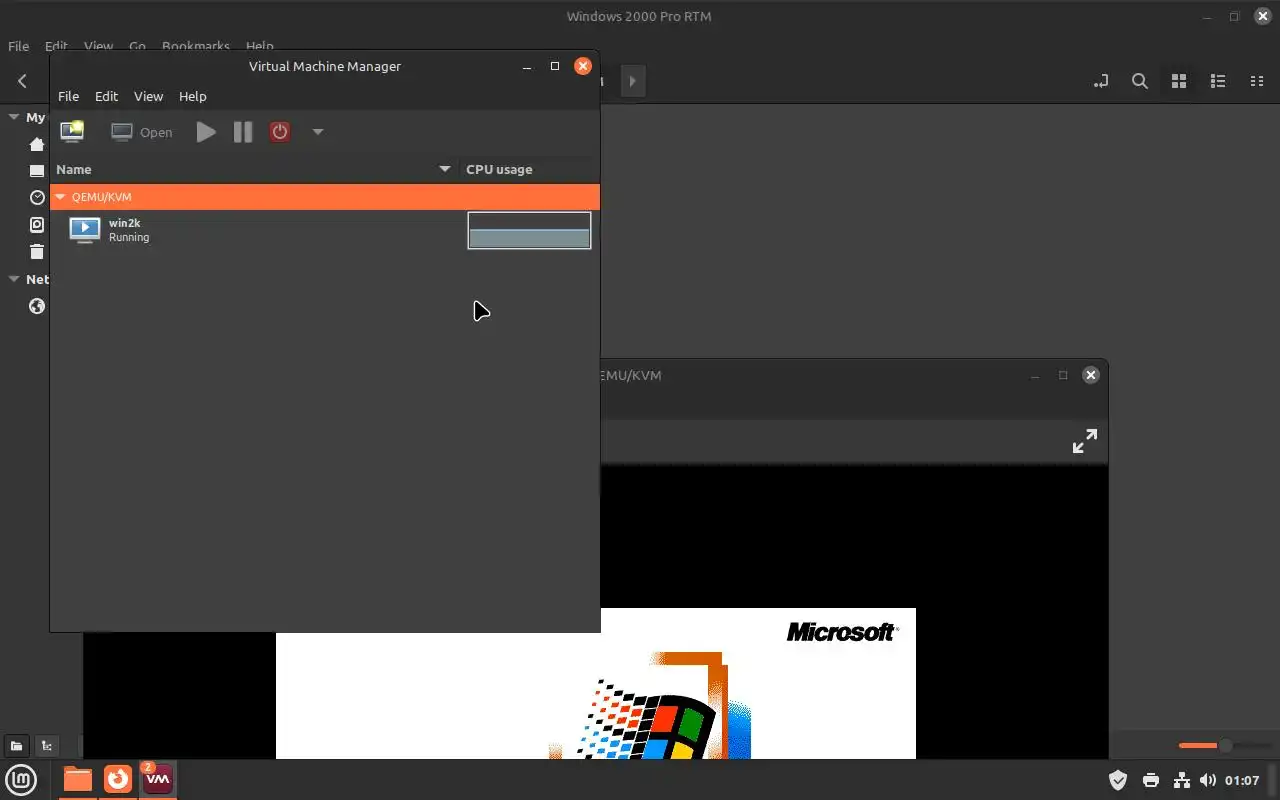Collapse Network sidebar section

(x=14, y=279)
